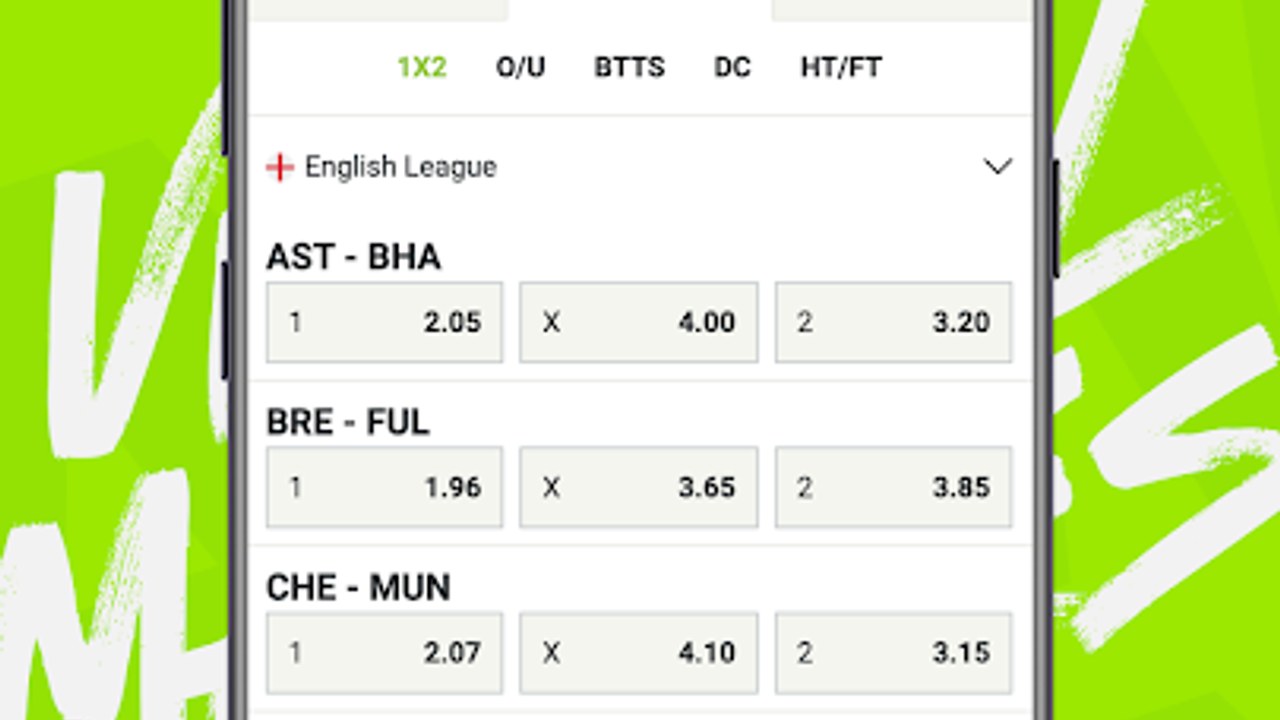1280x720 pixels.
Task: Select CHE home win at 2.07
Action: (x=384, y=653)
